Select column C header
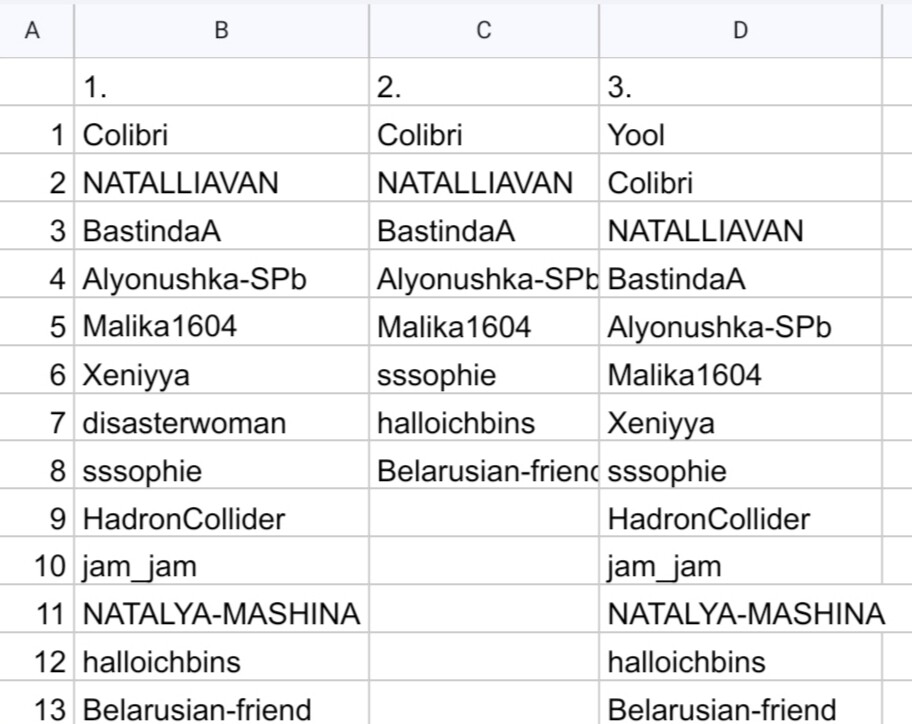 point(484,31)
